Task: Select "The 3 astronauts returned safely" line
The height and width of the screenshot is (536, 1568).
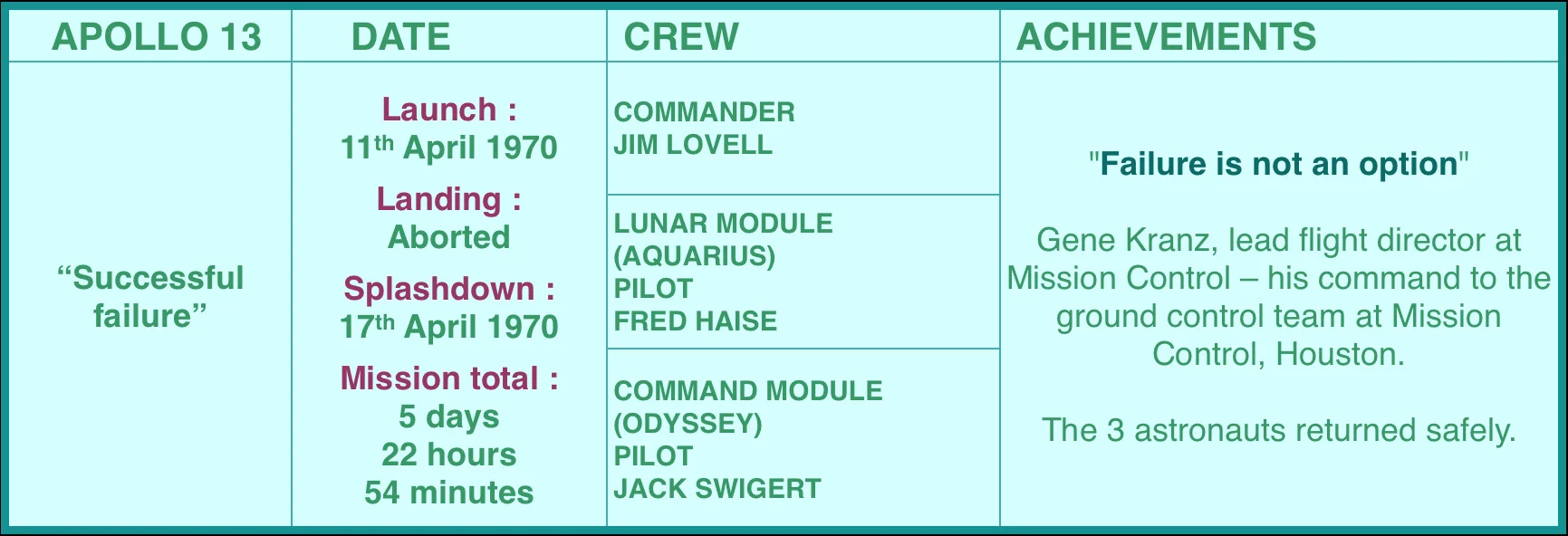Action: [1279, 430]
